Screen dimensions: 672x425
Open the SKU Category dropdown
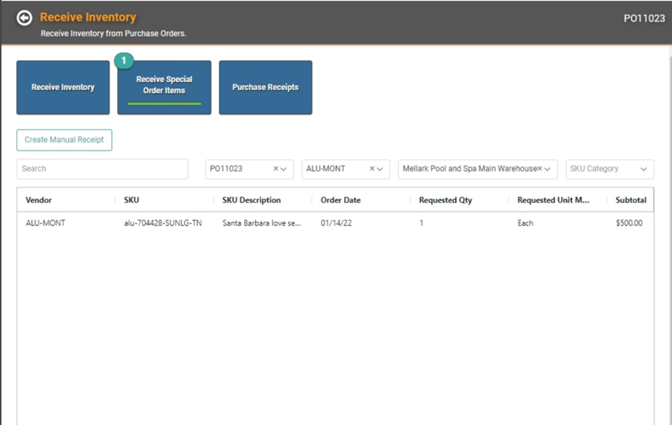coord(644,169)
